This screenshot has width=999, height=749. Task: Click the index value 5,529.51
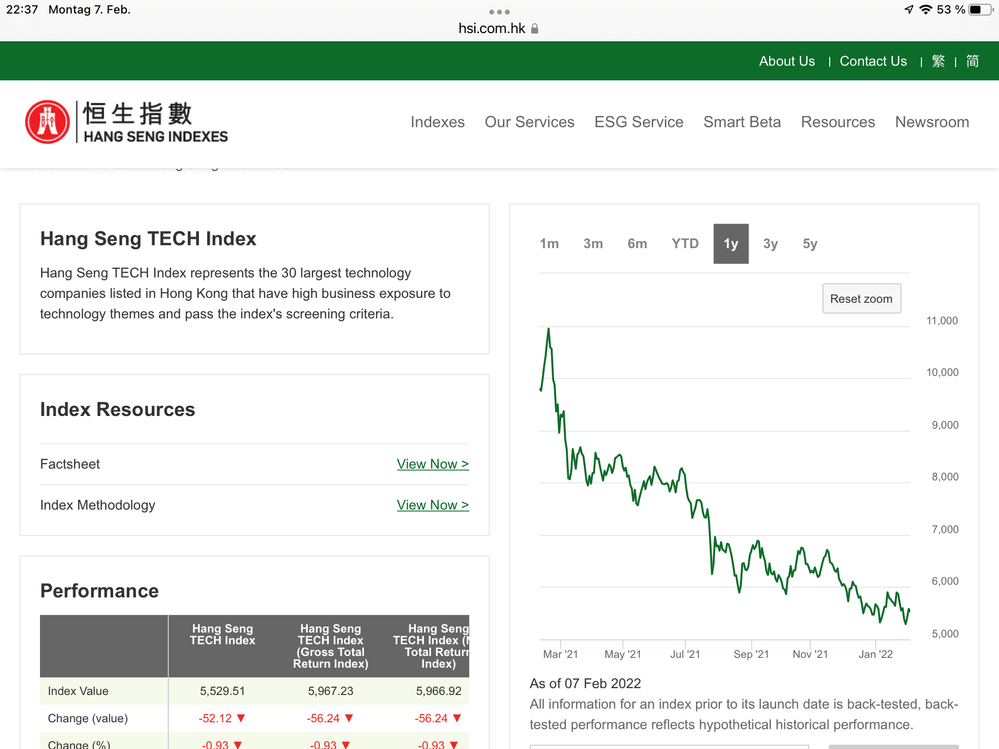click(222, 691)
